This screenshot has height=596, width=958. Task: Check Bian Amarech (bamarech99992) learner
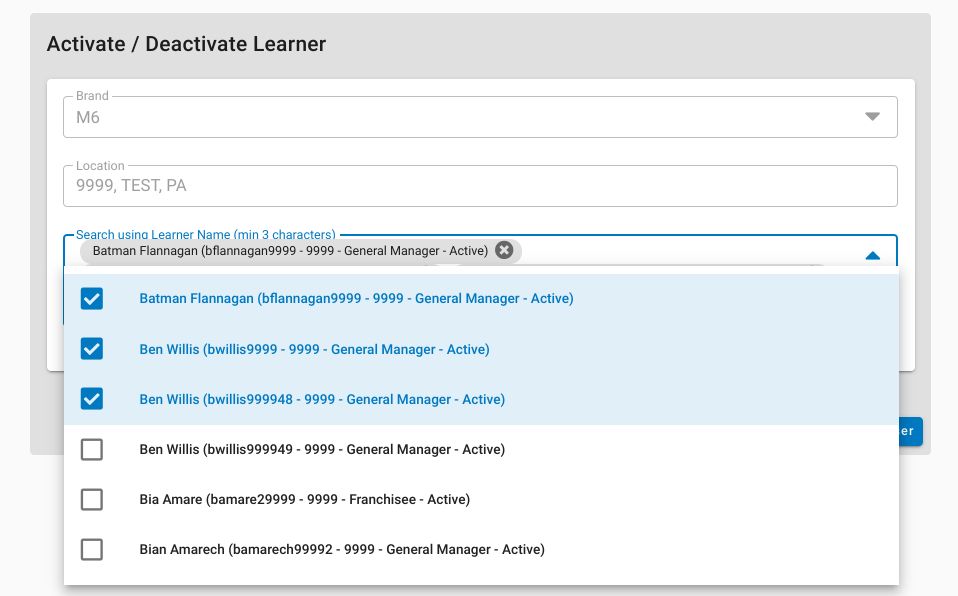tap(91, 549)
